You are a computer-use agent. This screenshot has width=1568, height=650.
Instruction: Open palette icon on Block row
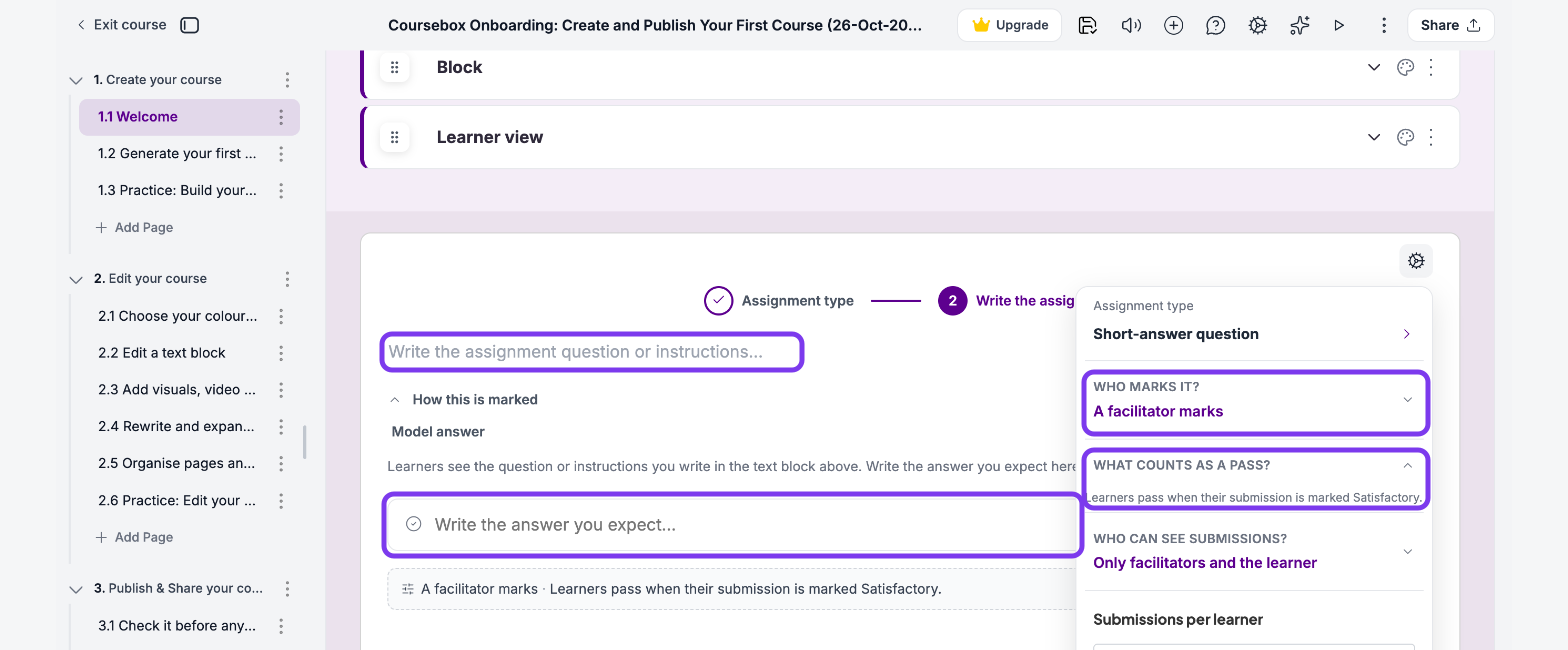[1405, 67]
